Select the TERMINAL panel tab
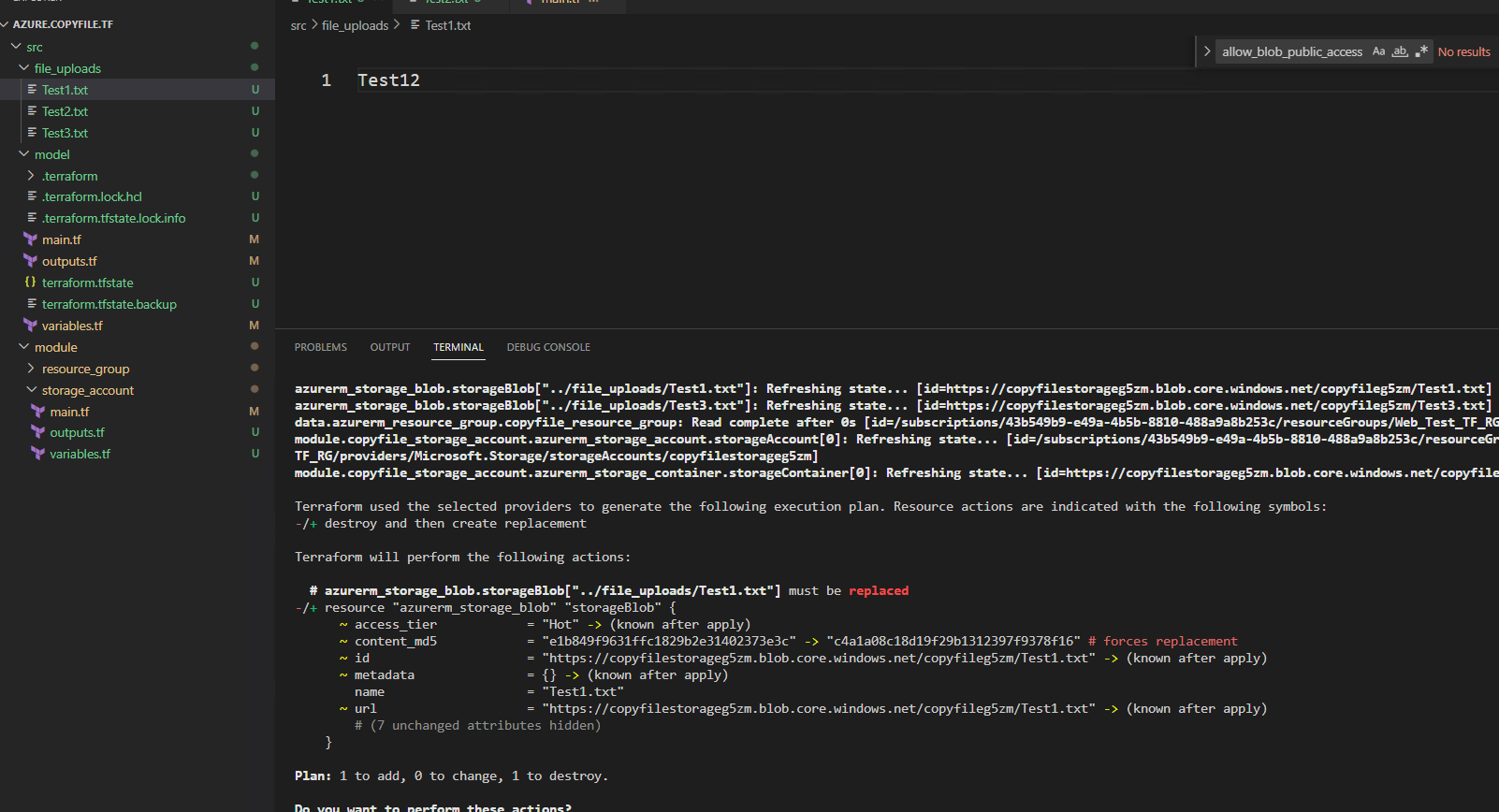1499x812 pixels. (x=458, y=347)
